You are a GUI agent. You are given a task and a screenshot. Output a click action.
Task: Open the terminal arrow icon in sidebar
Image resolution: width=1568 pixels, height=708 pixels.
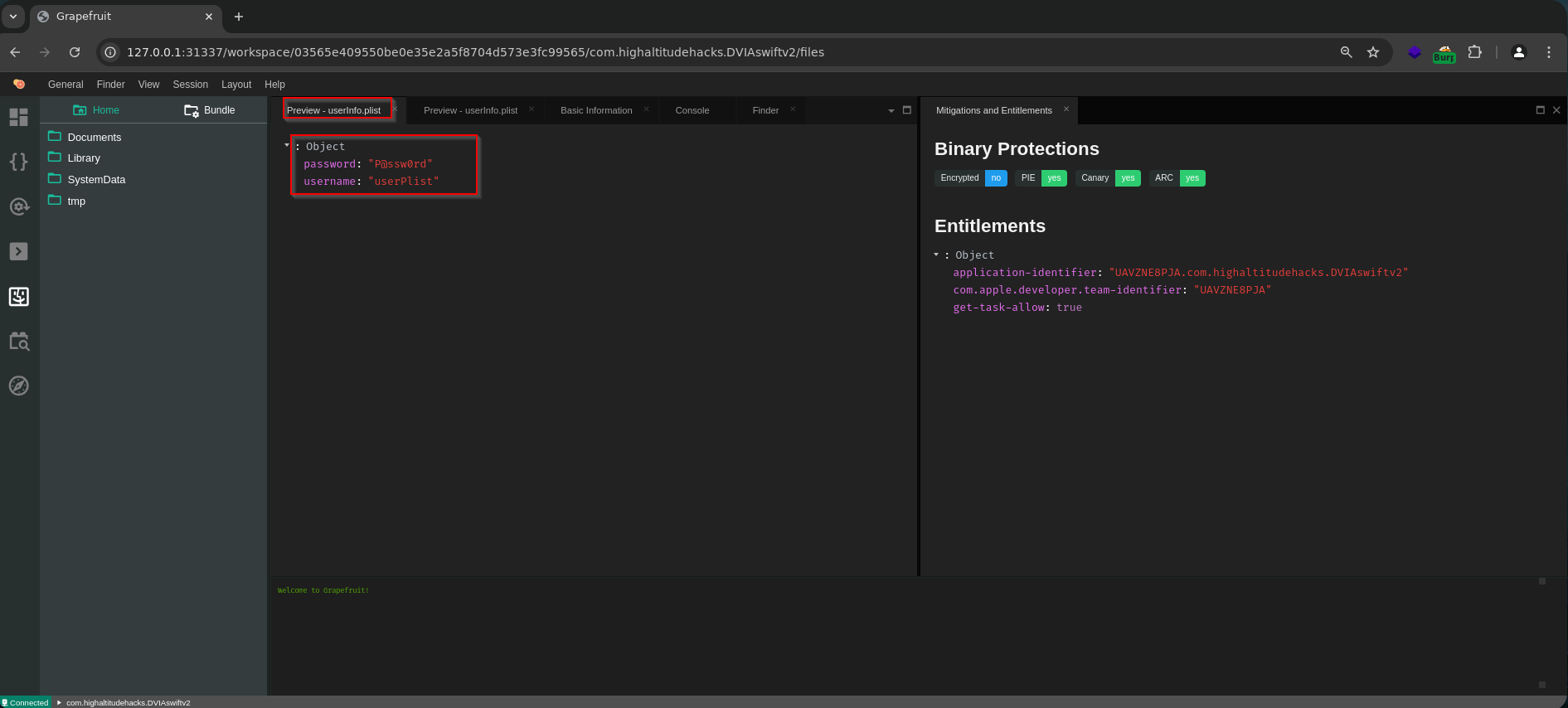18,251
